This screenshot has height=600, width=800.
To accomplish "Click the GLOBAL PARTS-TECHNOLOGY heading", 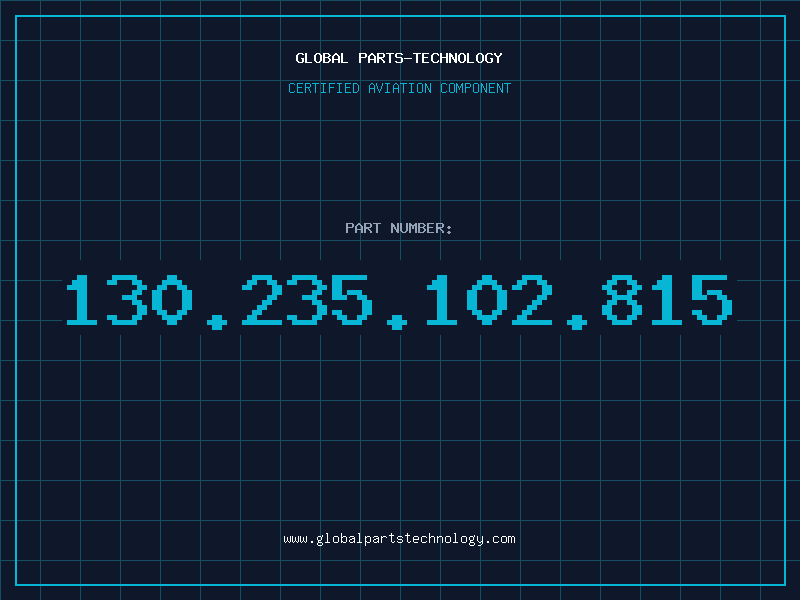I will pyautogui.click(x=399, y=58).
